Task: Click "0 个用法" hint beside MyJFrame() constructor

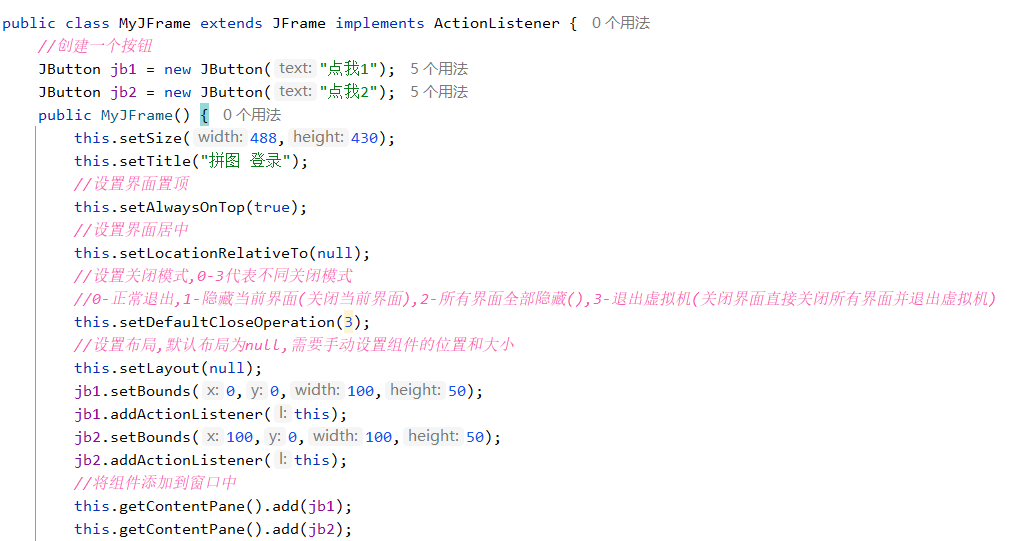Action: click(x=251, y=115)
